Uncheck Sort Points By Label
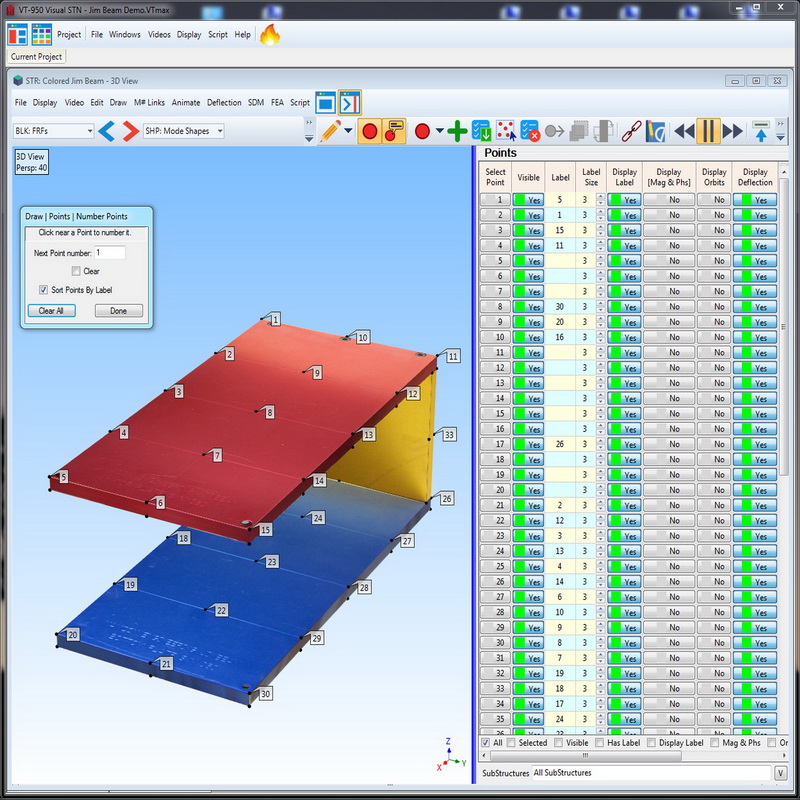 tap(43, 290)
